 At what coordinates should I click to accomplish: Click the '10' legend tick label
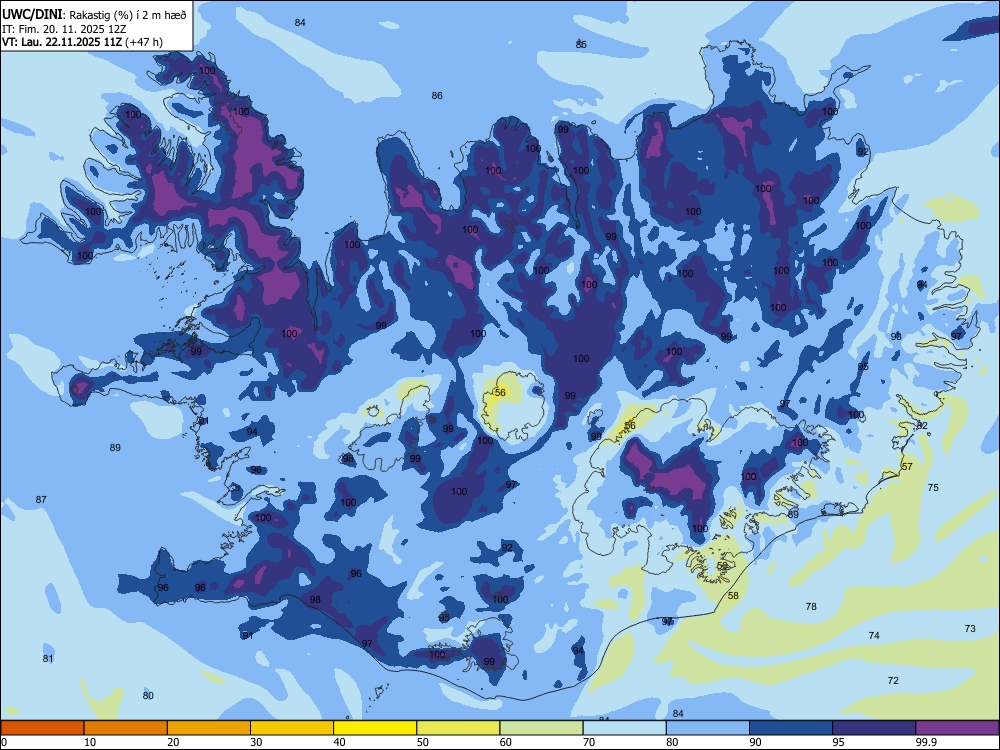pos(91,742)
